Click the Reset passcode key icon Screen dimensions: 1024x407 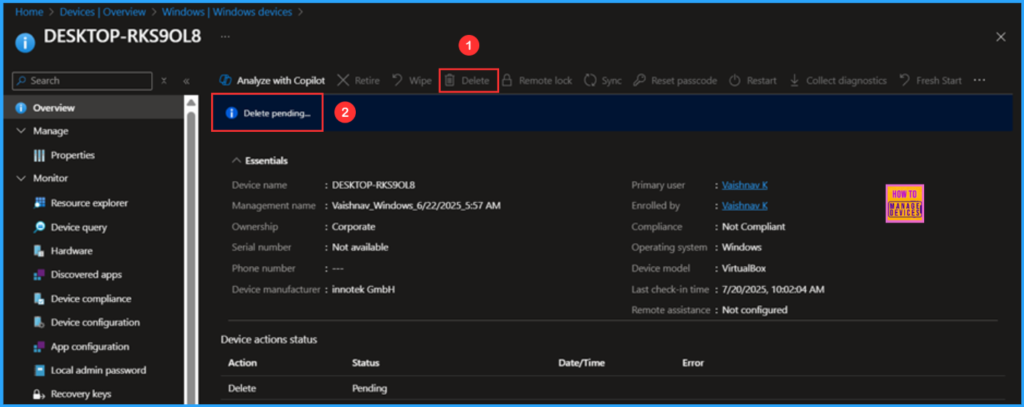(x=640, y=80)
